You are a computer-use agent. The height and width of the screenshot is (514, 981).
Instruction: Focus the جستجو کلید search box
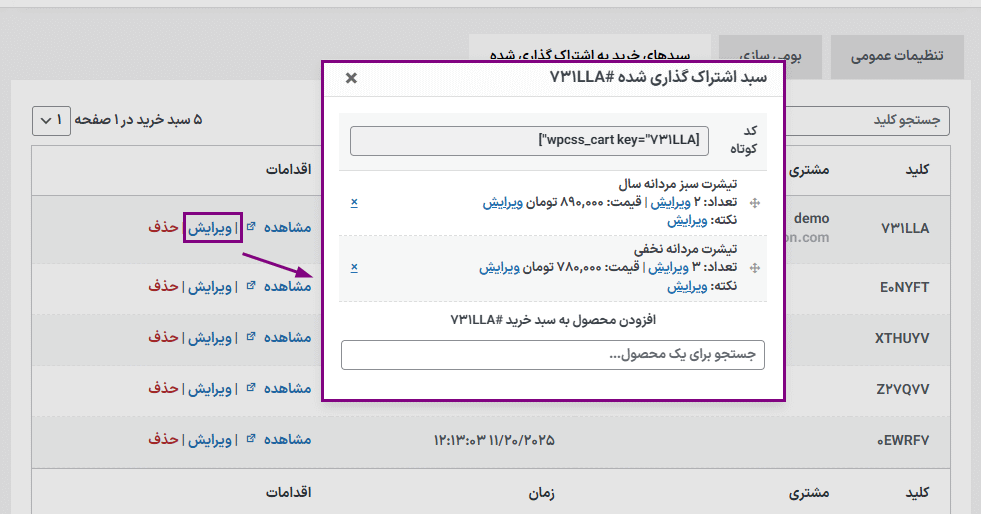(x=867, y=121)
